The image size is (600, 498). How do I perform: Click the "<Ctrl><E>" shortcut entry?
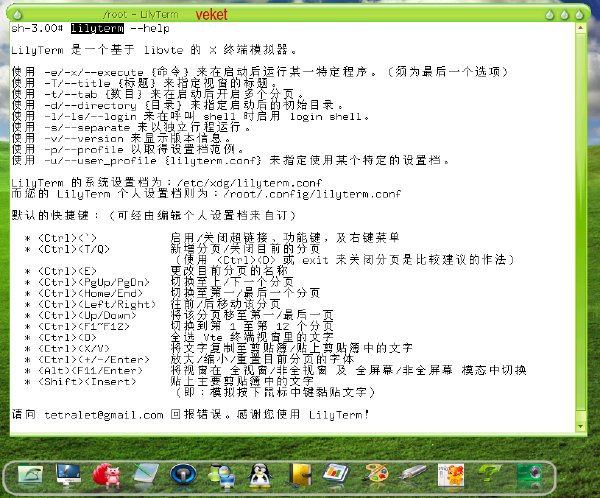coord(67,272)
